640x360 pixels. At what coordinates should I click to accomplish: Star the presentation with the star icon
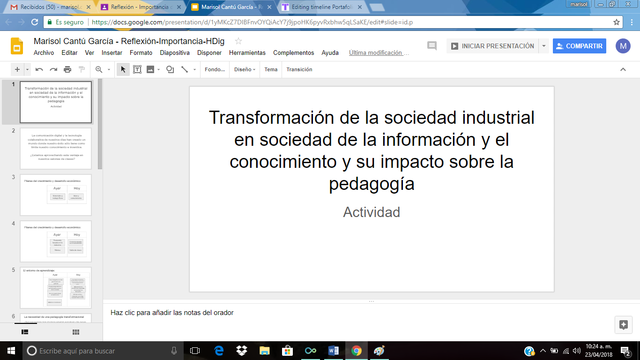(238, 41)
